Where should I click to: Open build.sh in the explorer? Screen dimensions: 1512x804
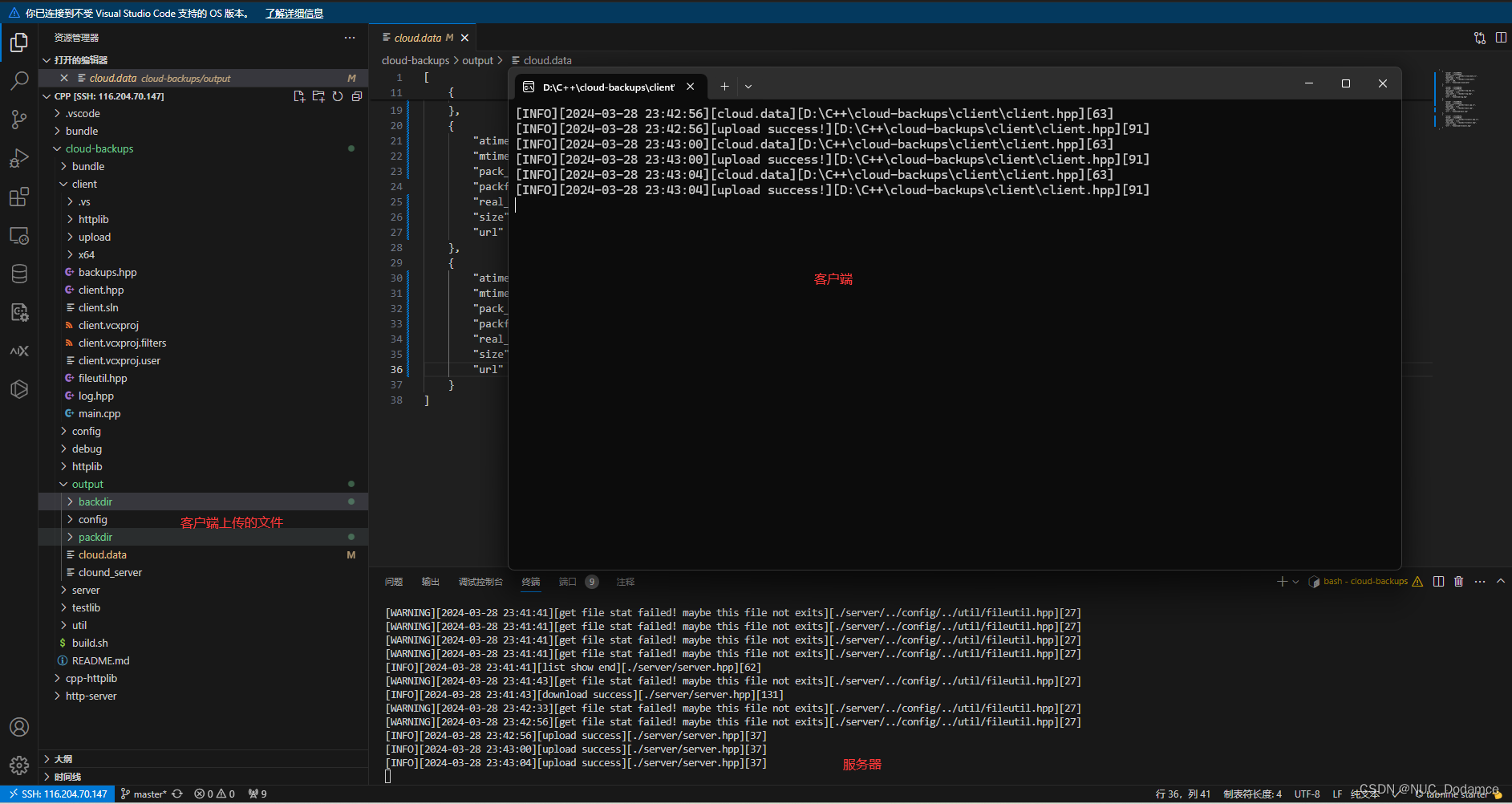[x=90, y=643]
